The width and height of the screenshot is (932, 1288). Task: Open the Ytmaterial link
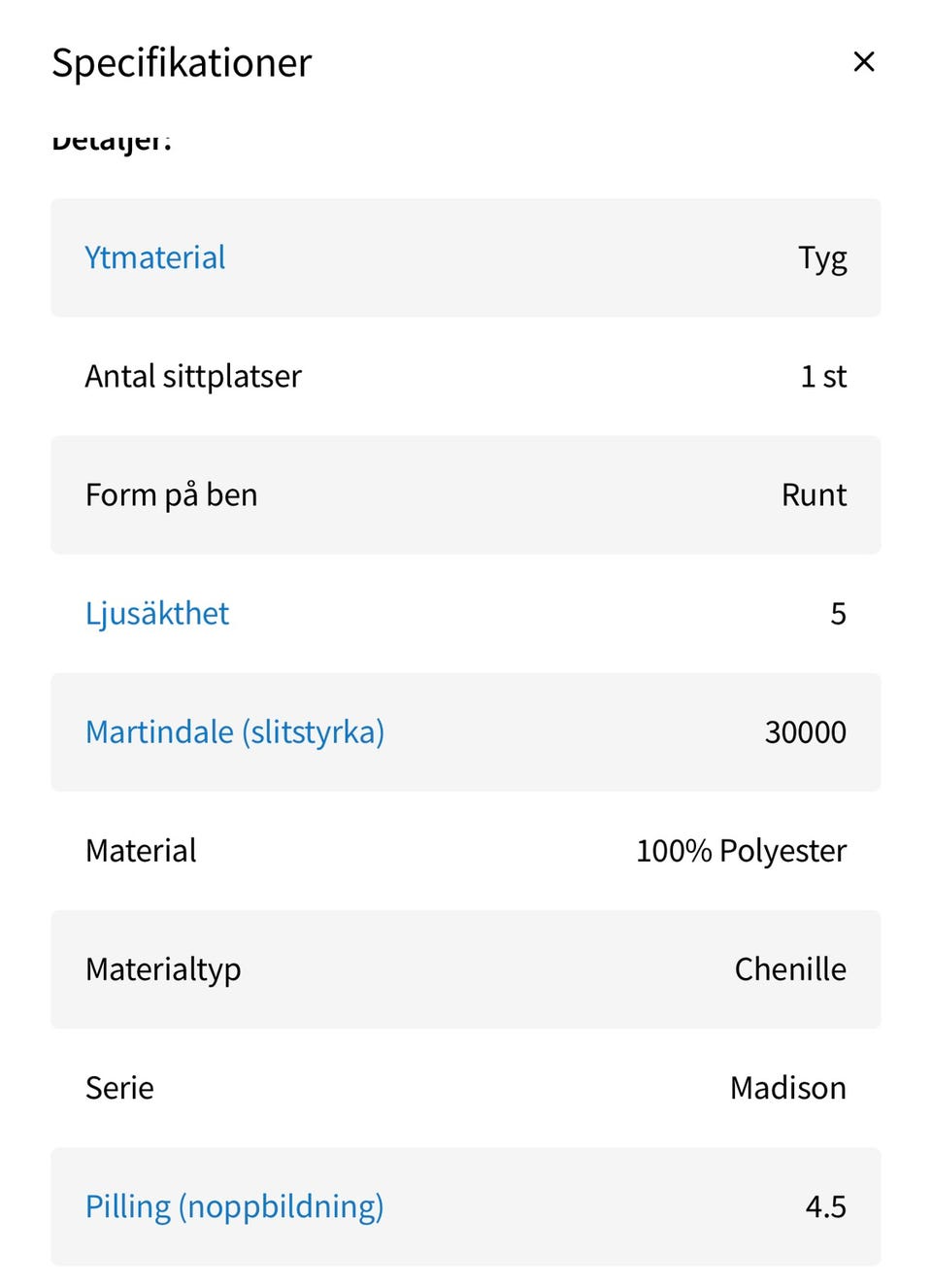point(155,257)
